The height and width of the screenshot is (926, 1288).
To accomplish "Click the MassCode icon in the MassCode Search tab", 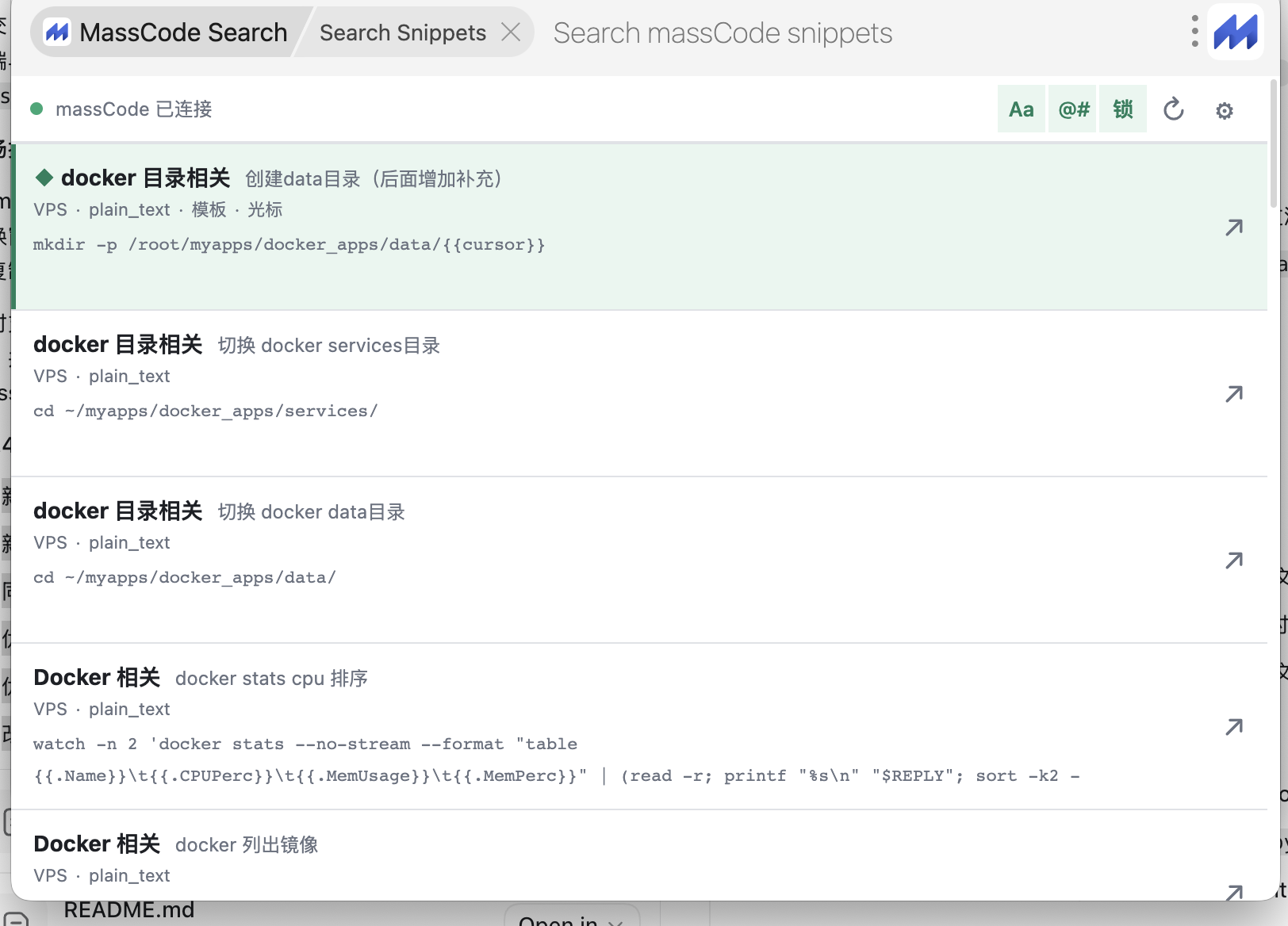I will [x=57, y=33].
